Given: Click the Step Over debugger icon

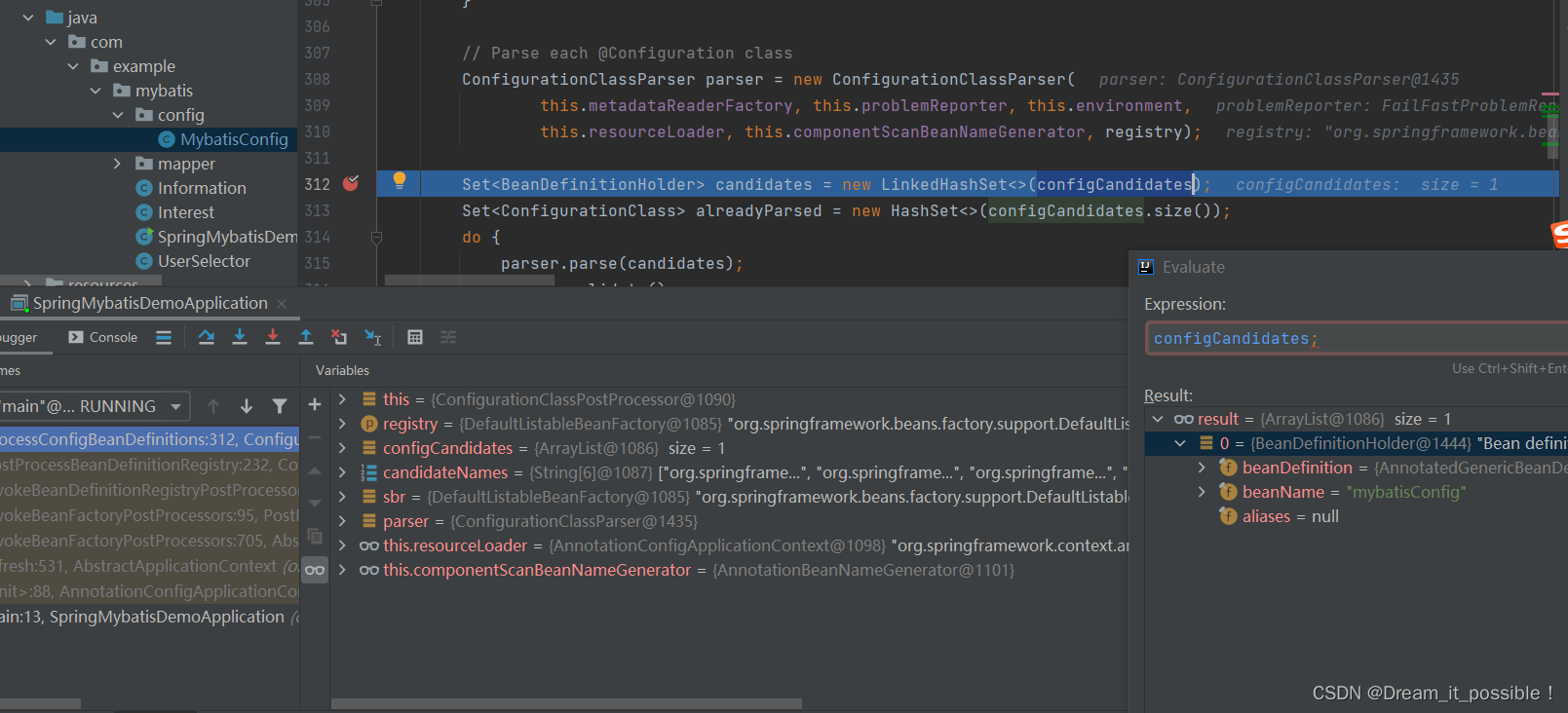Looking at the screenshot, I should tap(207, 337).
